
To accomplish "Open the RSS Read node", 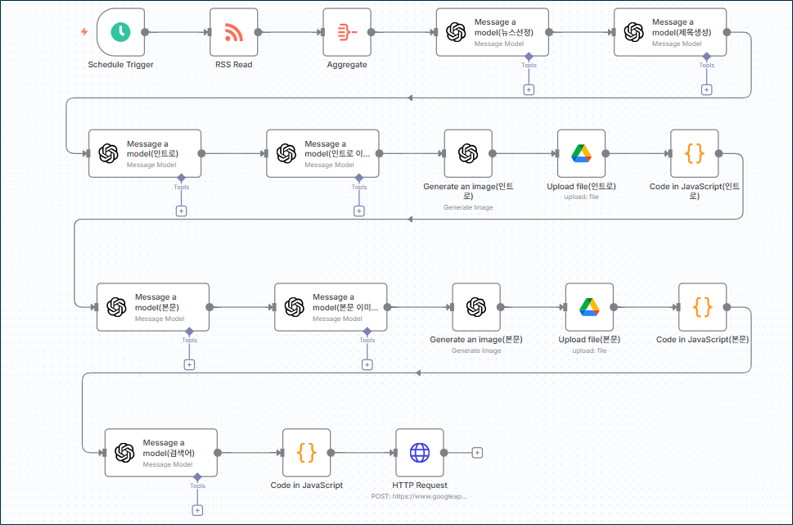I will pyautogui.click(x=234, y=32).
